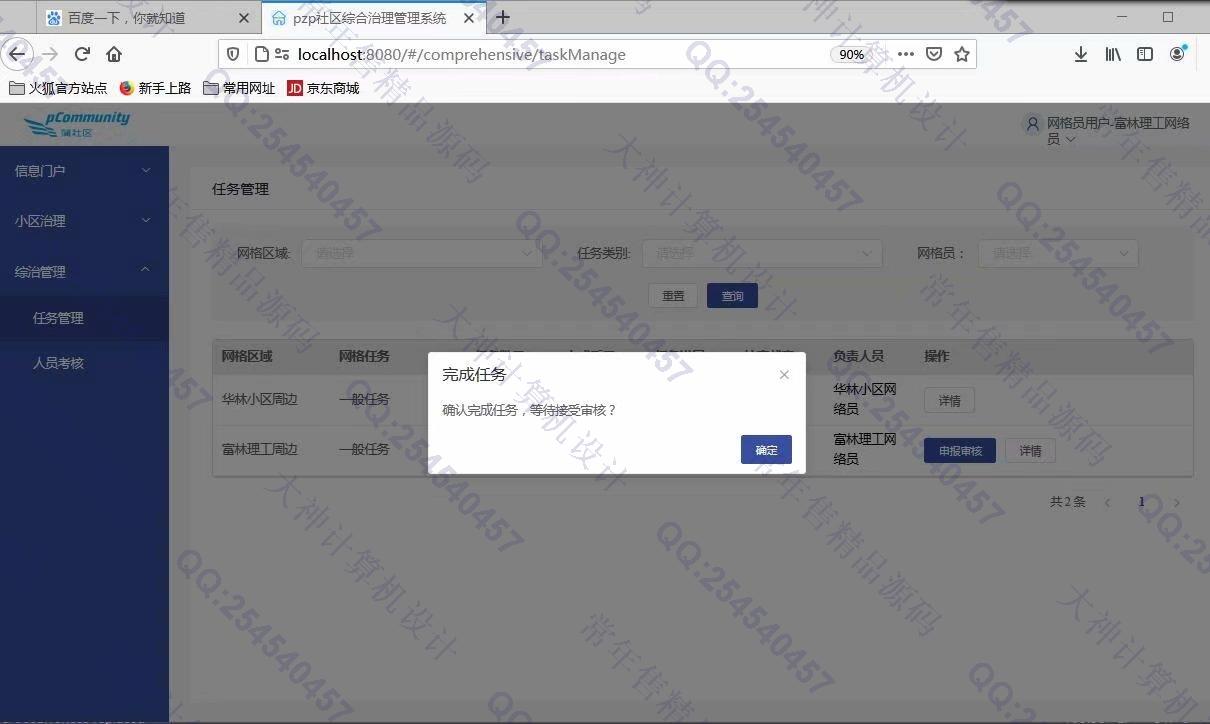Open the 网格区域 dropdown

tap(422, 253)
